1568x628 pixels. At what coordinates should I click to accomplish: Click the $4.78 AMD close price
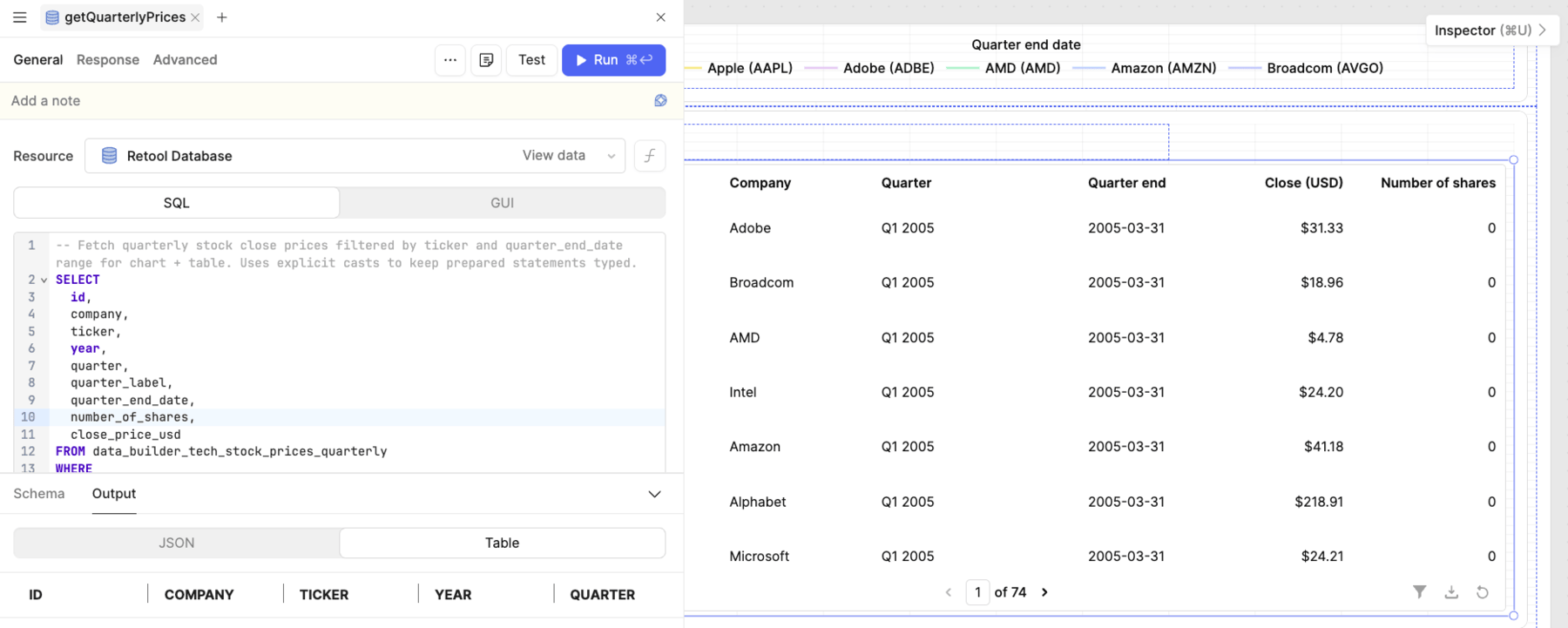pos(1325,338)
